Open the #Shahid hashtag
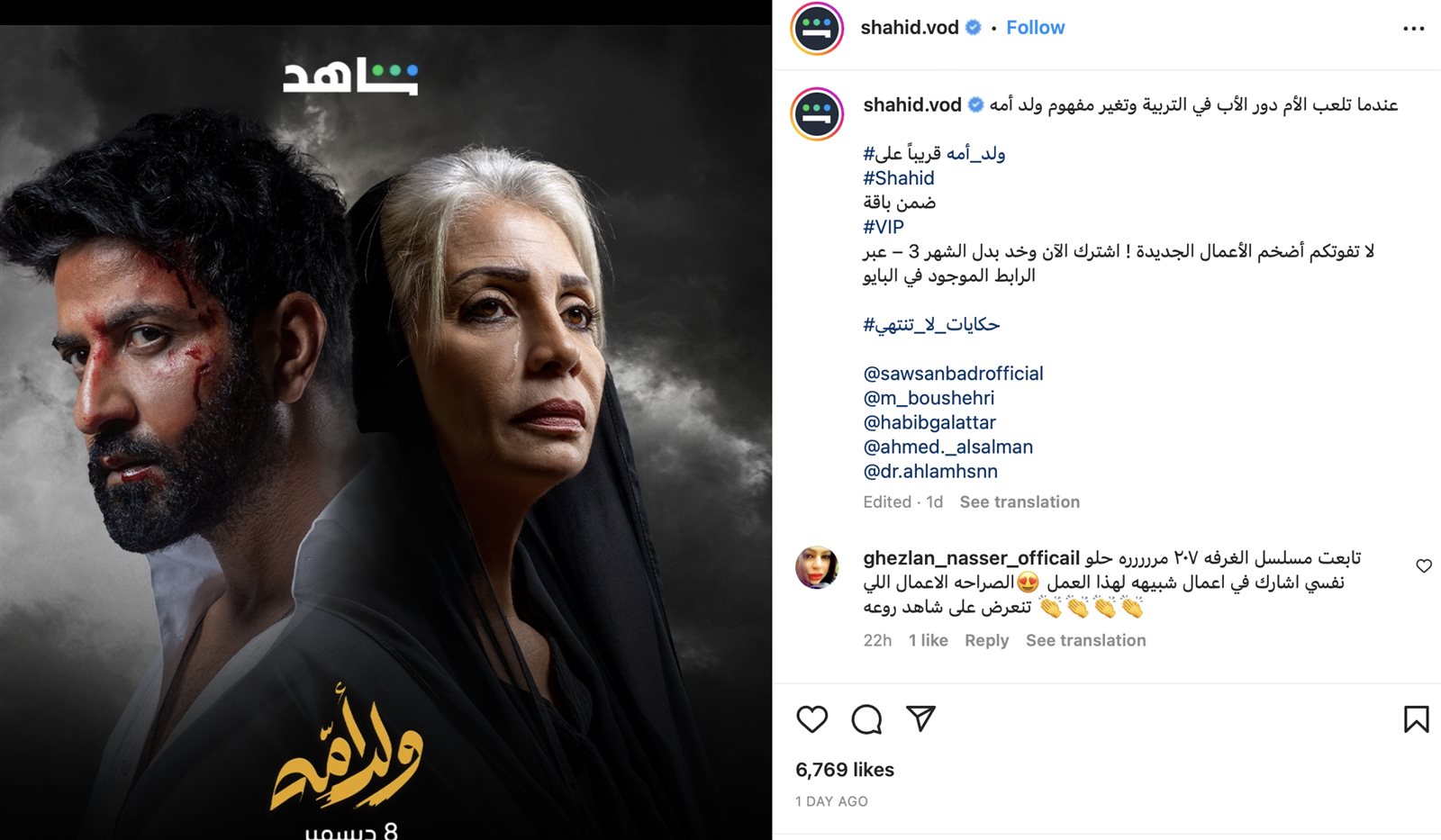Screen dimensions: 1441x840 [x=899, y=178]
